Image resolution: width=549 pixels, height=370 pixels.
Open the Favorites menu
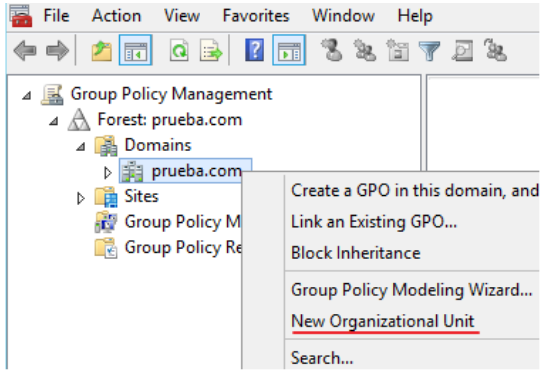point(256,16)
